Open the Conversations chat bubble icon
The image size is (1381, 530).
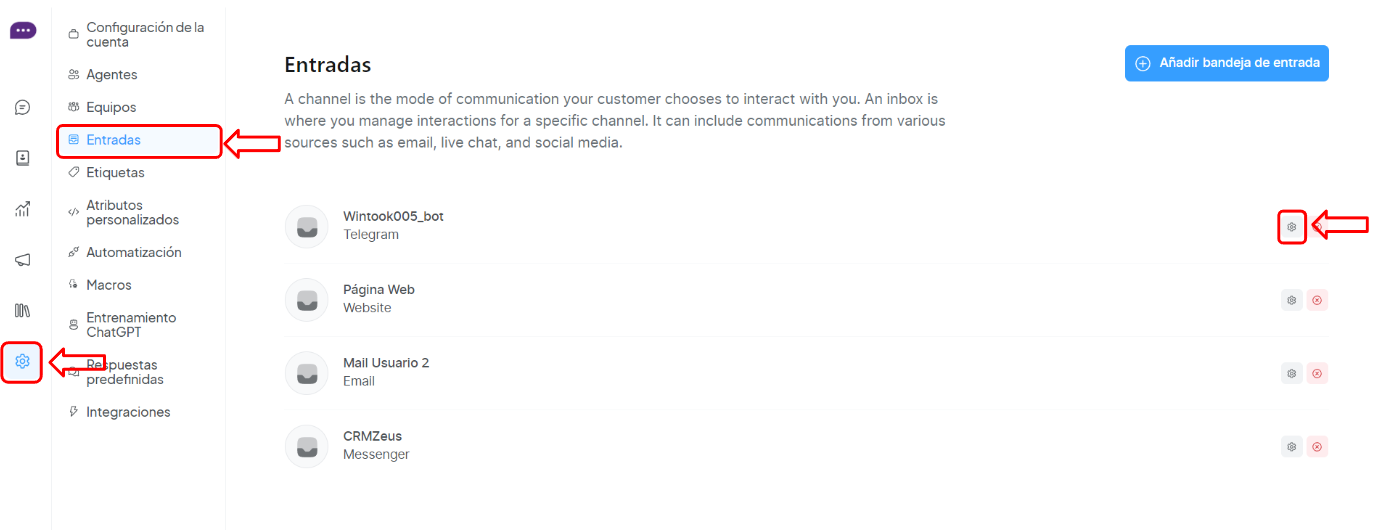tap(22, 108)
